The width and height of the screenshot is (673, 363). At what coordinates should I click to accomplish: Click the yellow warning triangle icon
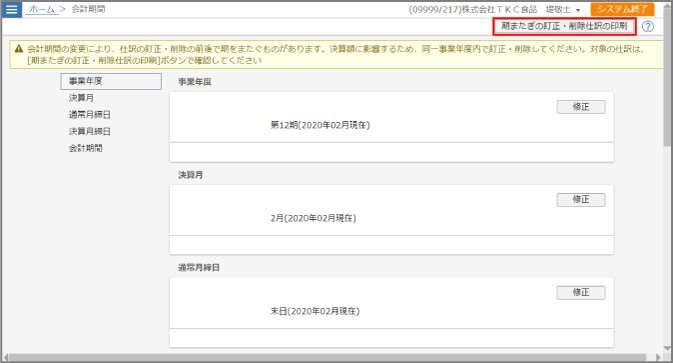[18, 49]
